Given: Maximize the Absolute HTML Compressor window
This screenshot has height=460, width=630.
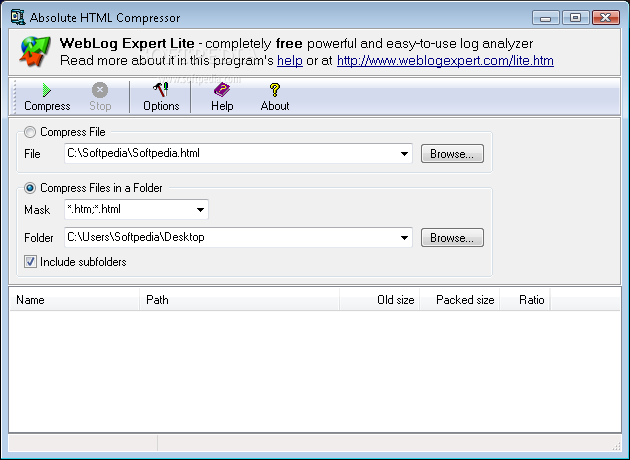Looking at the screenshot, I should coord(575,18).
